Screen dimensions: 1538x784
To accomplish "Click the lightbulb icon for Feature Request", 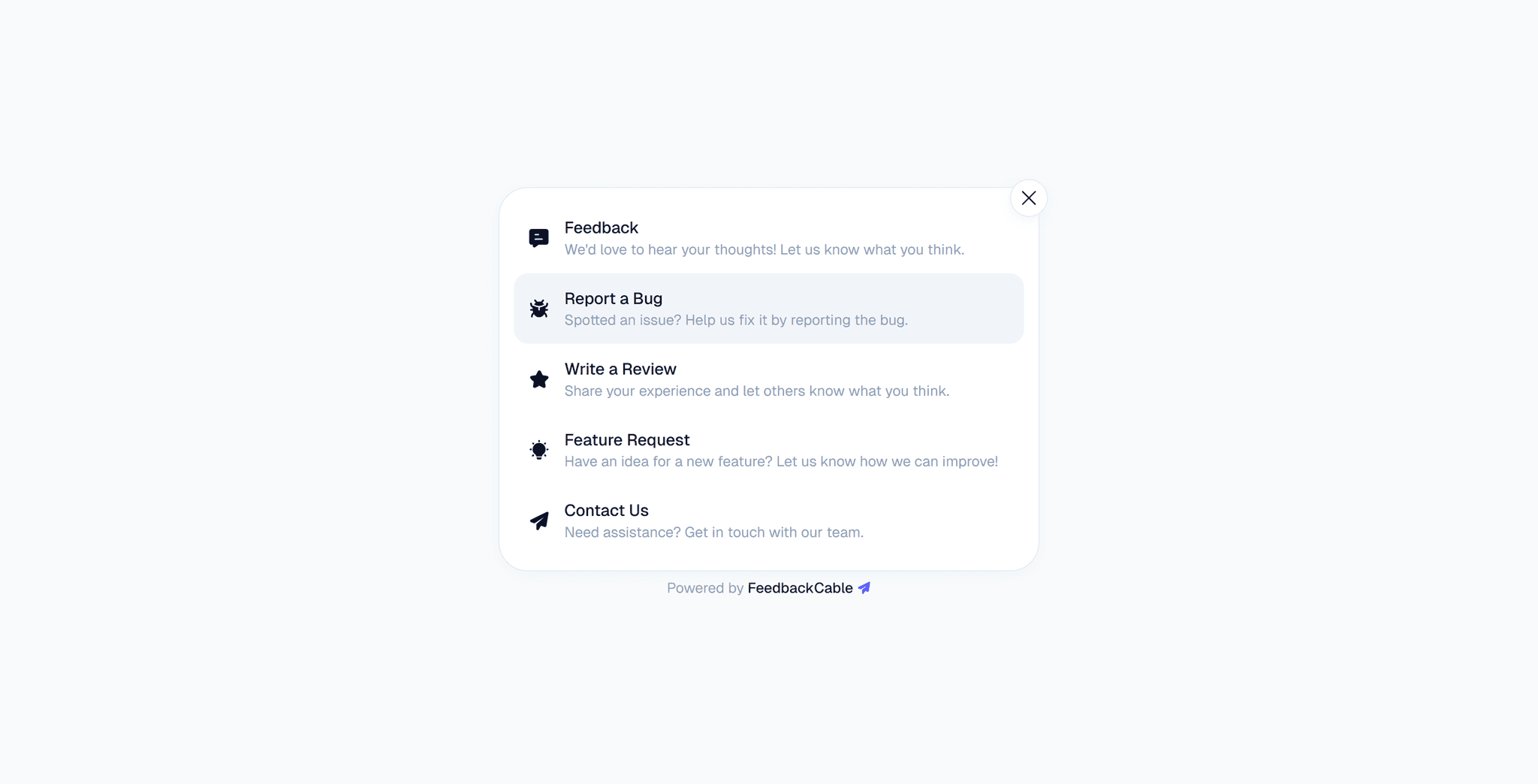I will 538,450.
